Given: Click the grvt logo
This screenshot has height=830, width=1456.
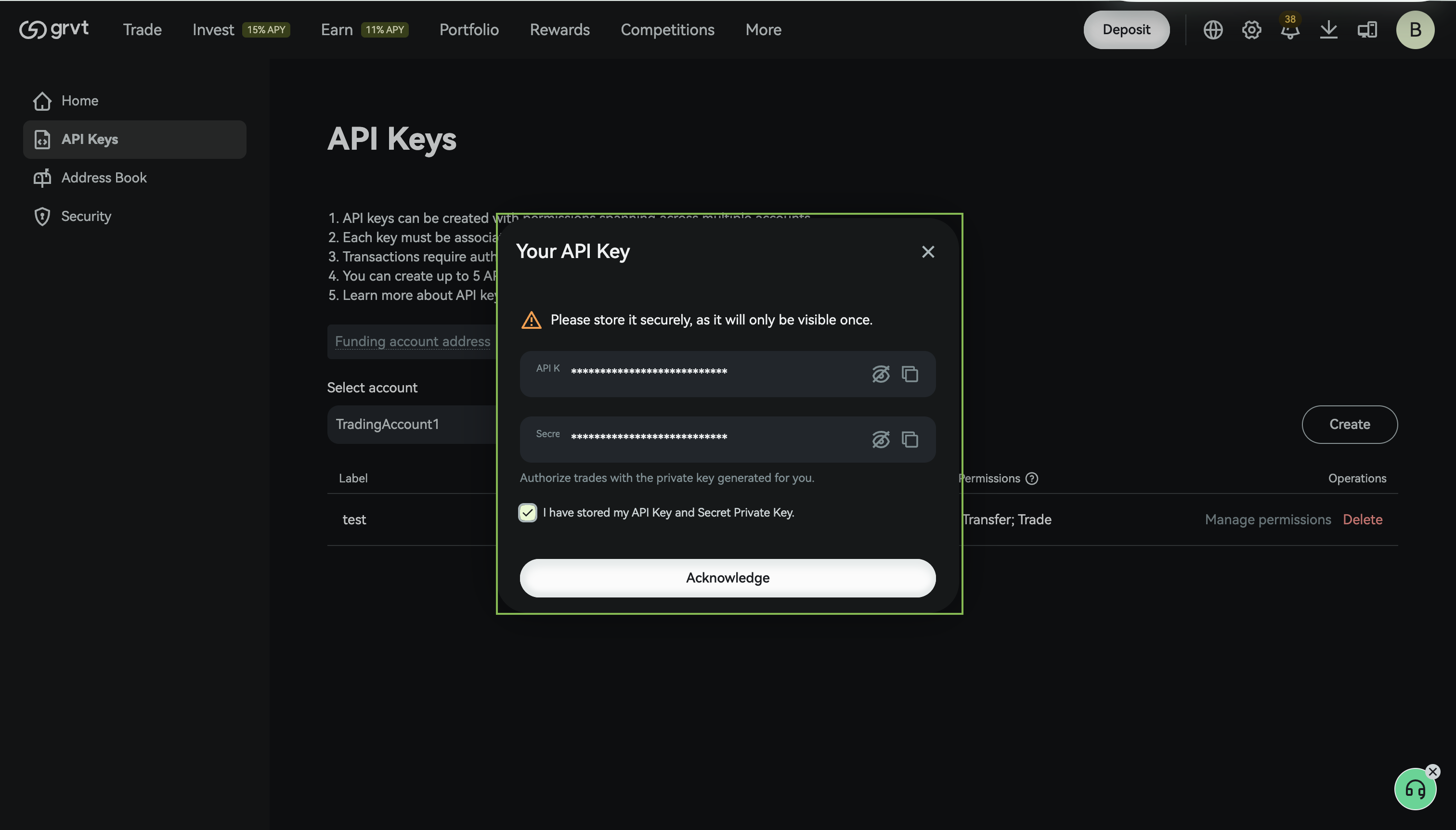Looking at the screenshot, I should [54, 29].
